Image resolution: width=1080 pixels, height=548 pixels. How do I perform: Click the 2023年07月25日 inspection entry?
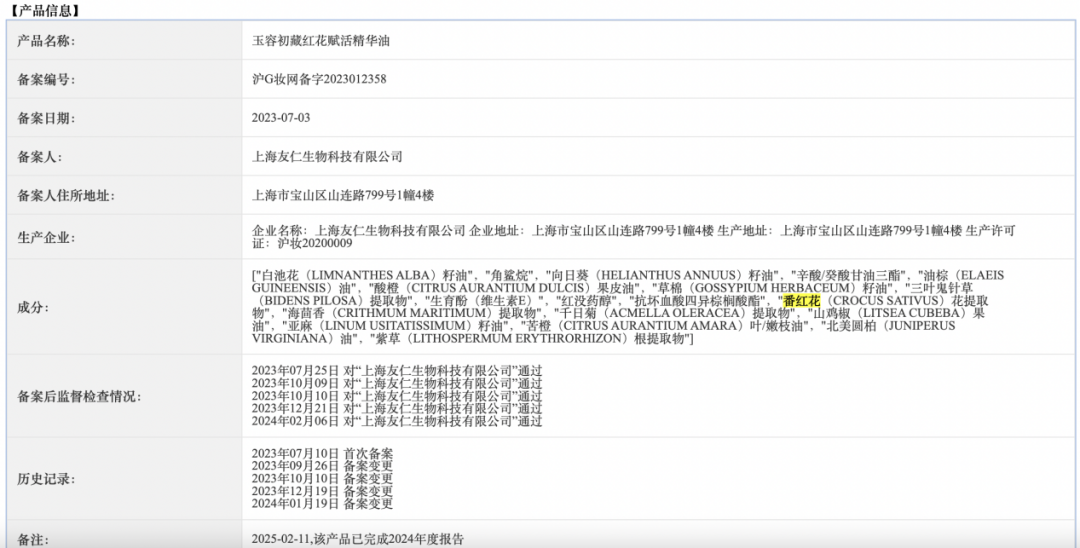click(x=397, y=371)
